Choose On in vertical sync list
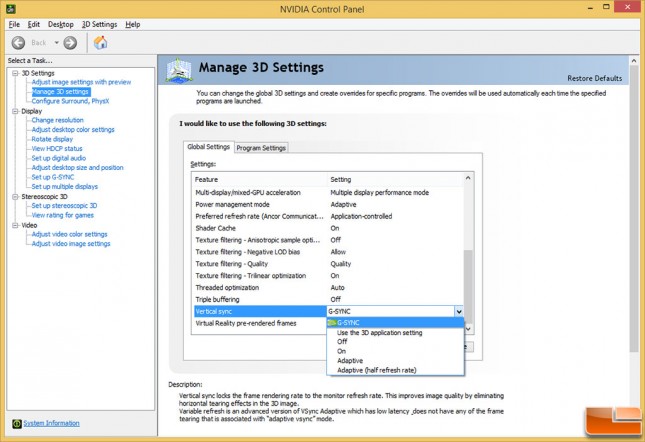This screenshot has width=645, height=442. [x=395, y=351]
